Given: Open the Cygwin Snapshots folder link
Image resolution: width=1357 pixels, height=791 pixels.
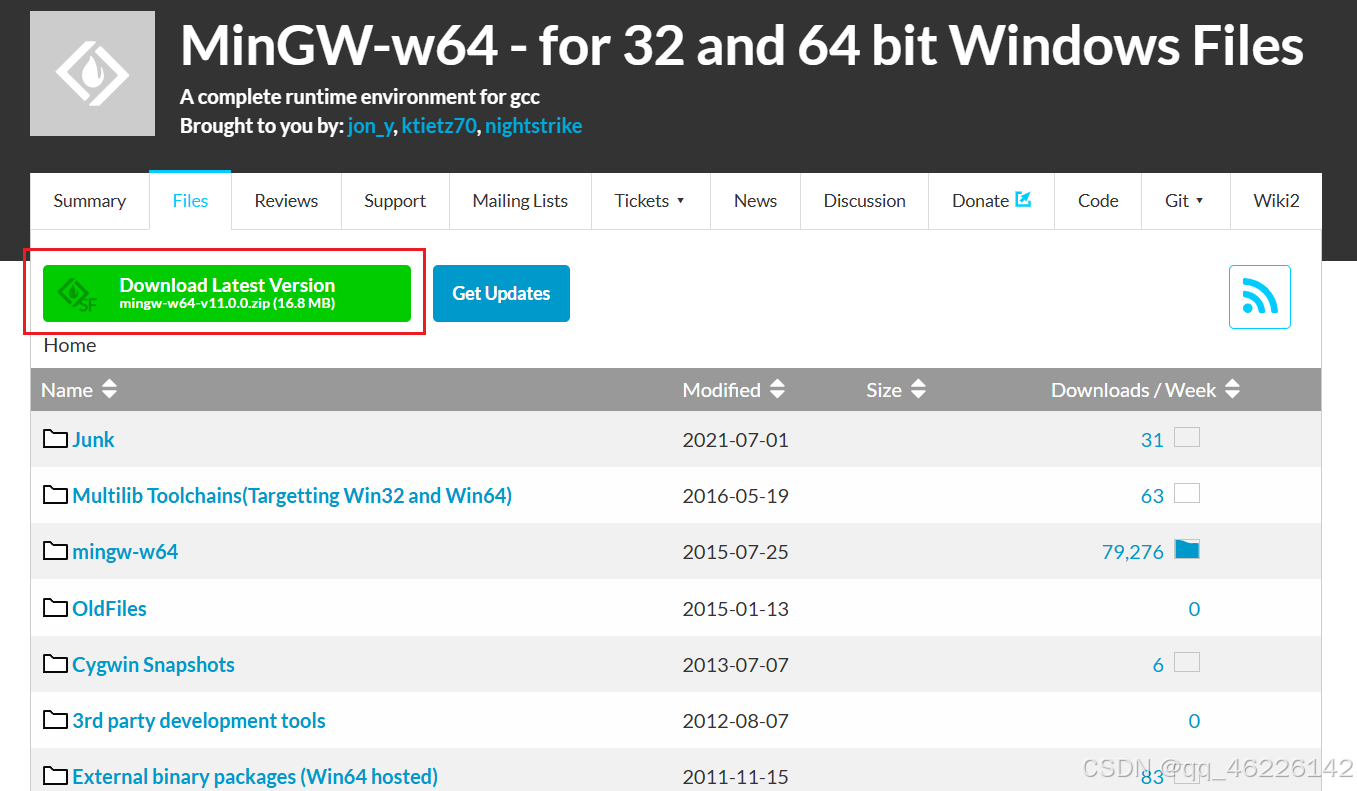Looking at the screenshot, I should pyautogui.click(x=153, y=664).
